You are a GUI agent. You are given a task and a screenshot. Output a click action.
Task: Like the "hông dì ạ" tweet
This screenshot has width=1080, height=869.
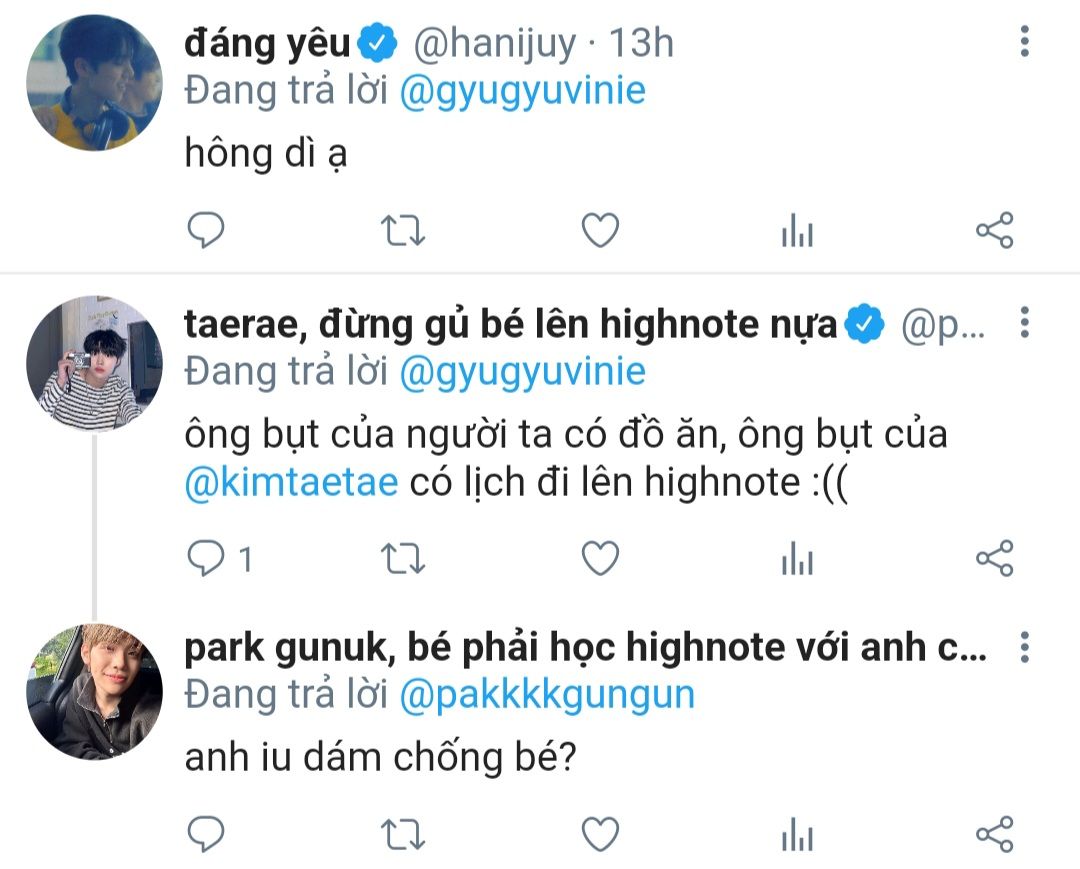click(x=600, y=230)
